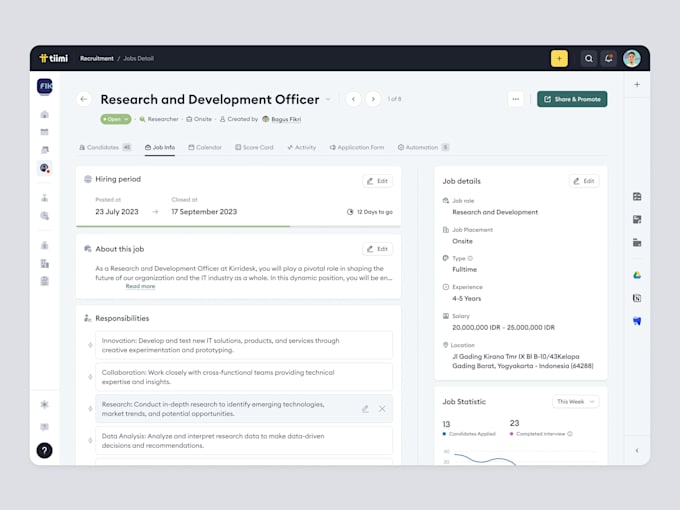Grab drag handle of Data Analysis responsibility
Screen dimensions: 680x510
(90, 441)
